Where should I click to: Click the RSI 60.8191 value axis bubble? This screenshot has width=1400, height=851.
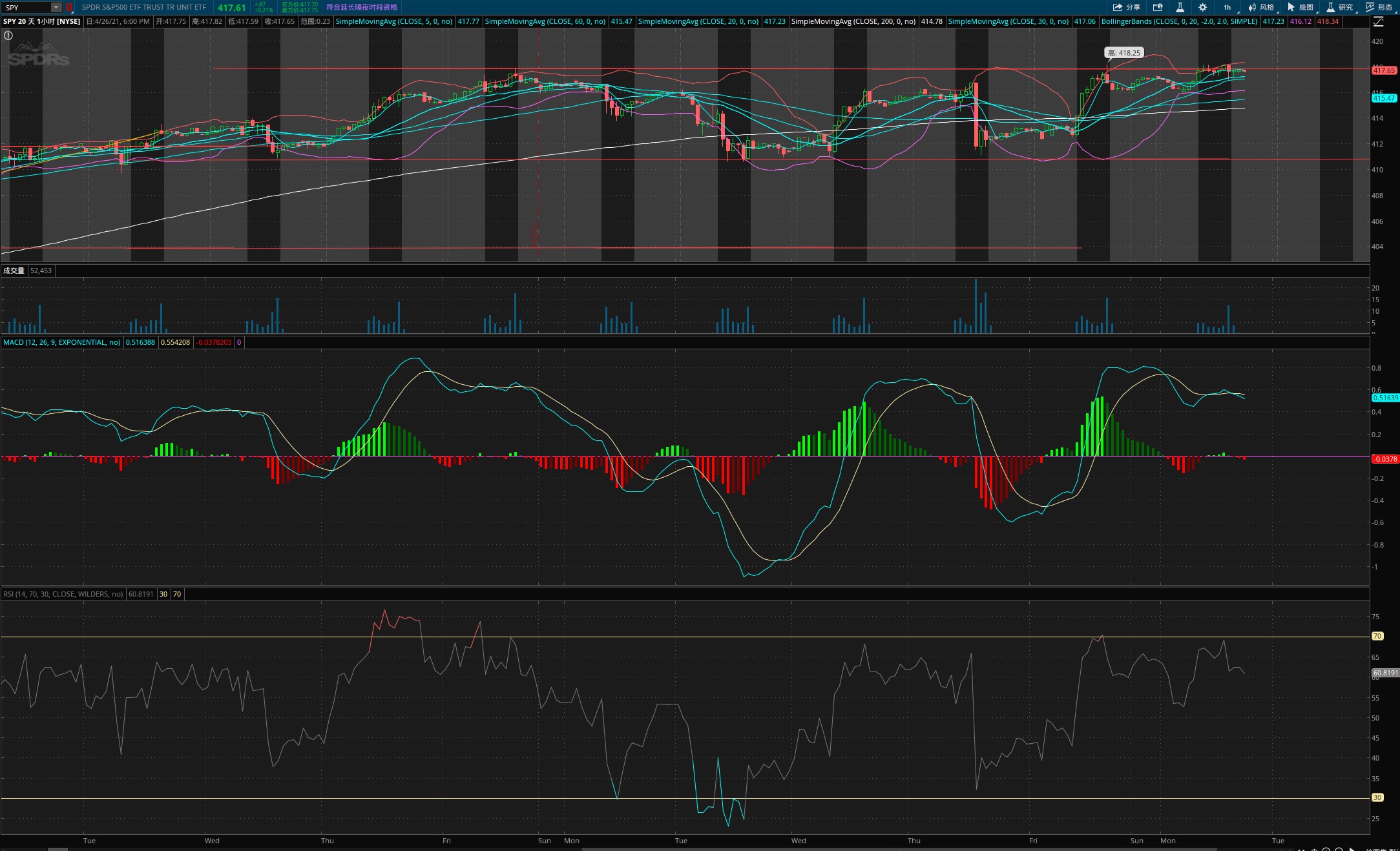pos(1385,673)
